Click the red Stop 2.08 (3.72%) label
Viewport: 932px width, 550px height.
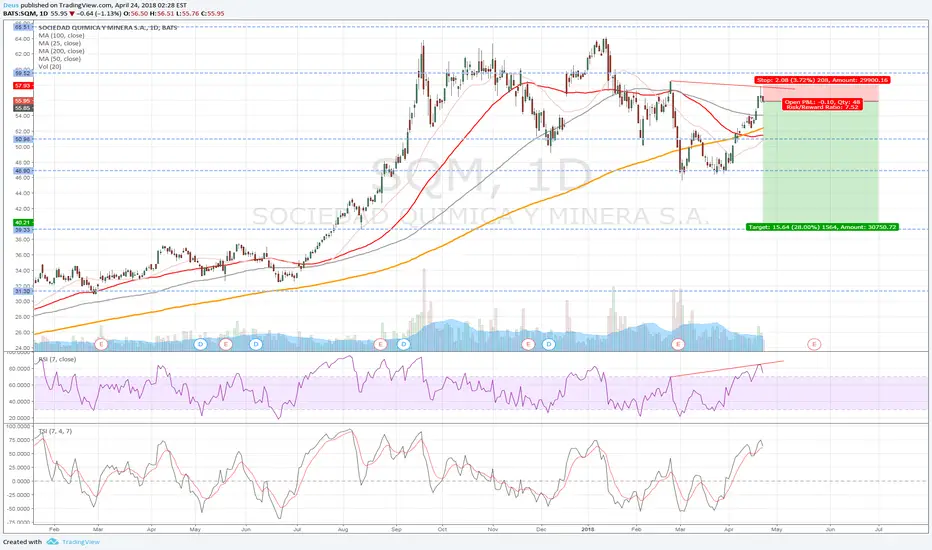point(823,80)
